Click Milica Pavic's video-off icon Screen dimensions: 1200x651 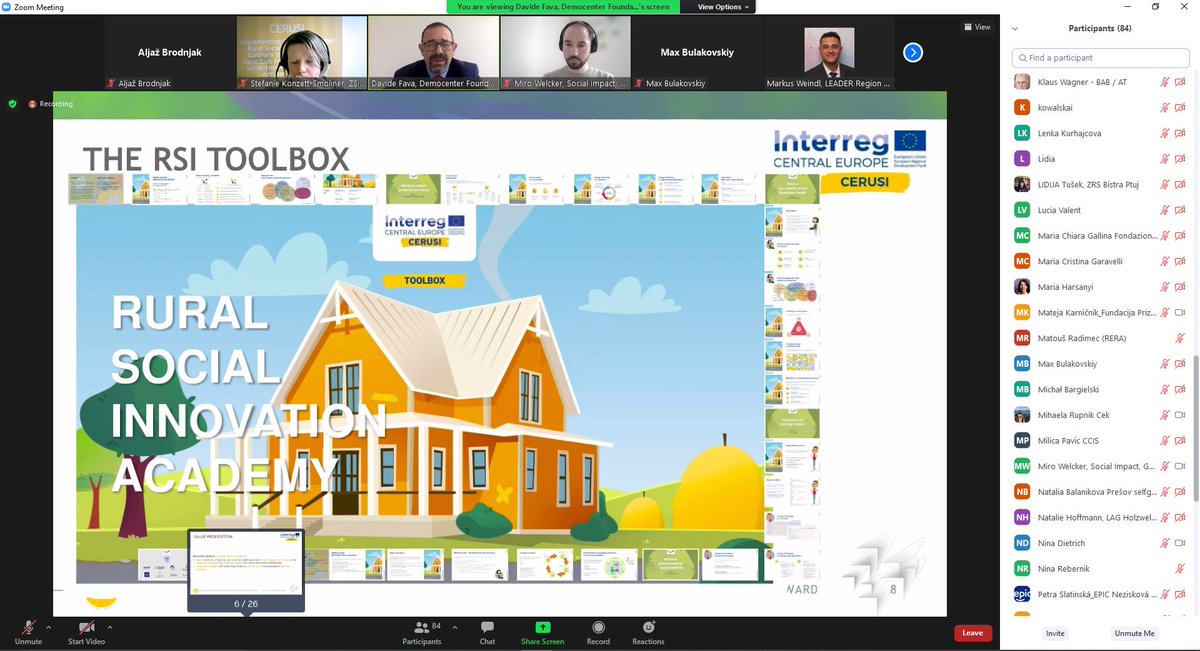point(1181,440)
